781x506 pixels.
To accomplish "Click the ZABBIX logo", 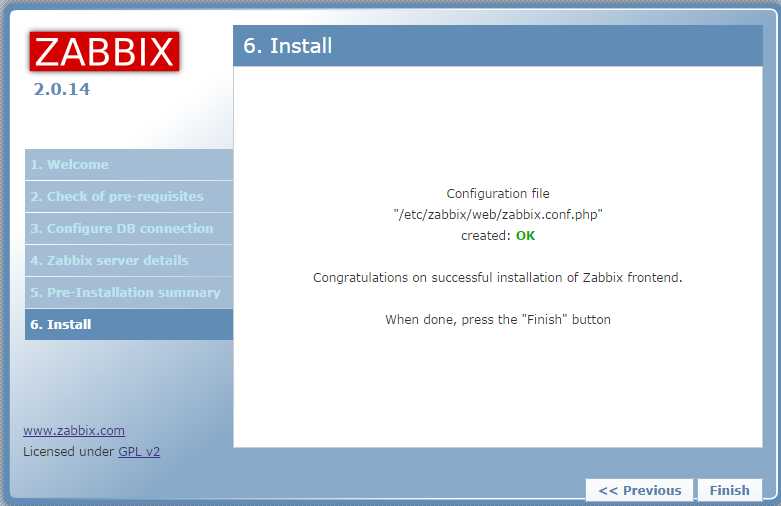I will point(104,51).
